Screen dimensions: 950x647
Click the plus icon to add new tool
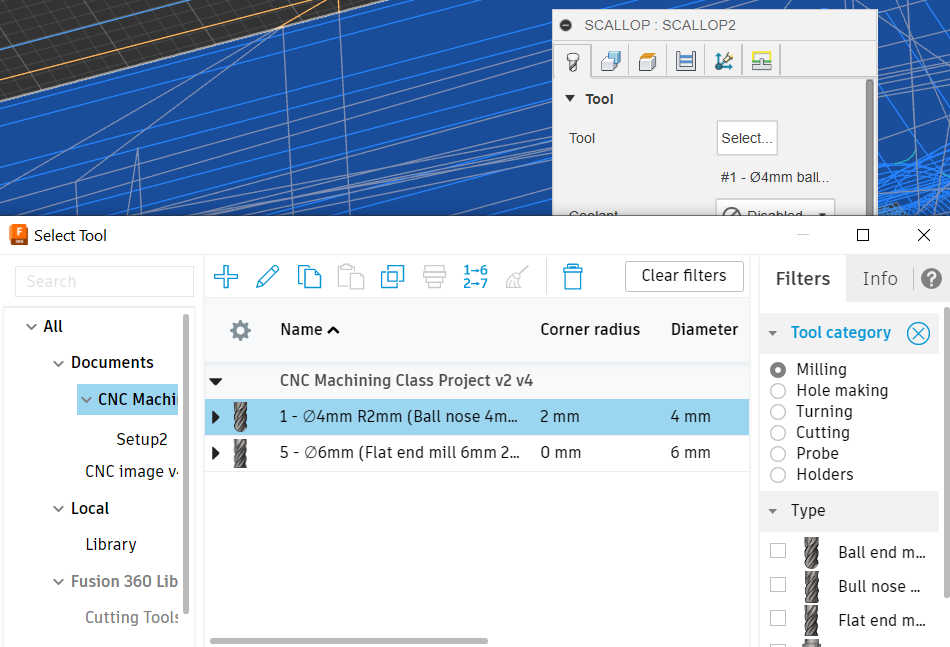click(x=226, y=277)
